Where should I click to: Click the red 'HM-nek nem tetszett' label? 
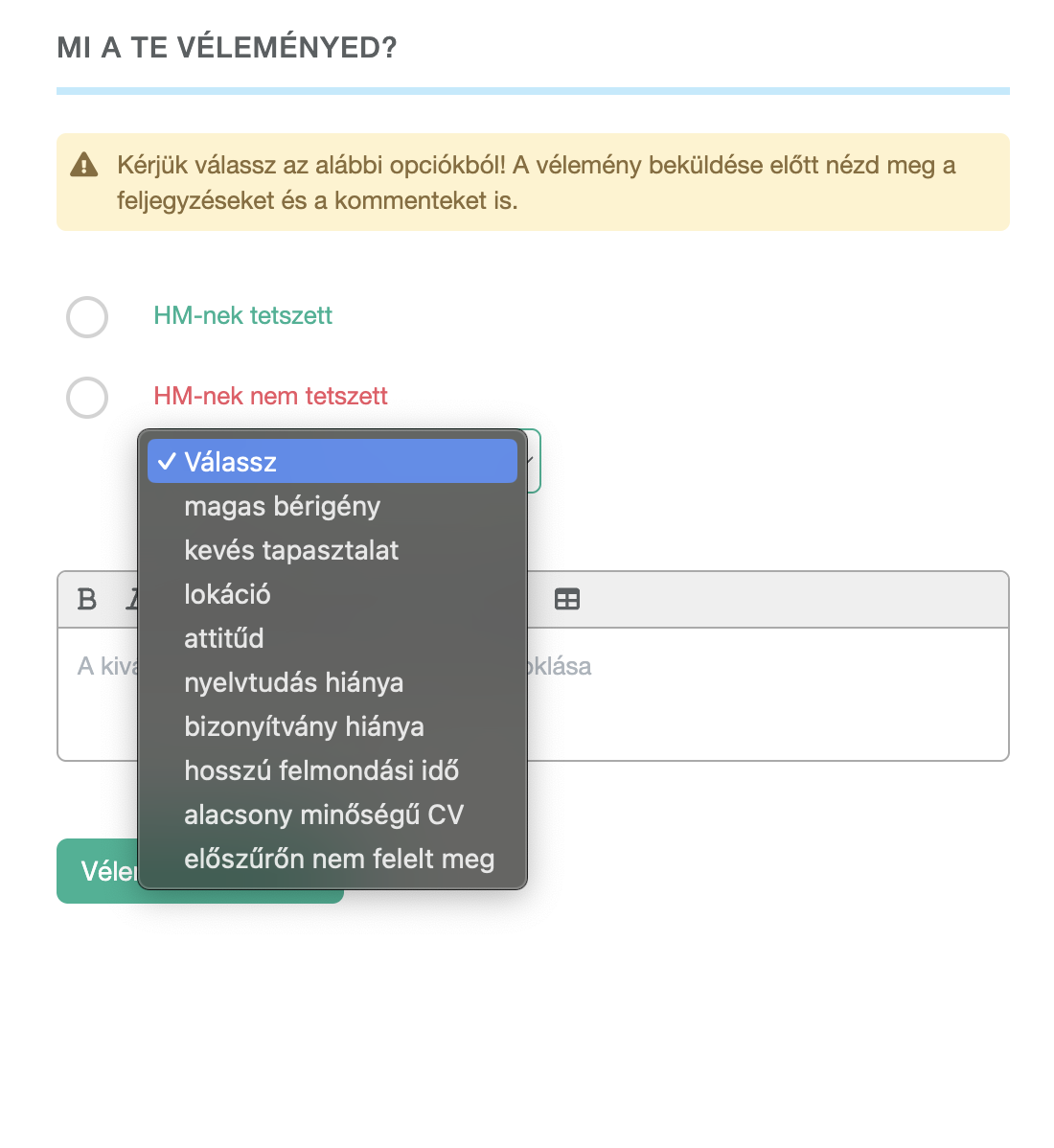click(x=270, y=396)
